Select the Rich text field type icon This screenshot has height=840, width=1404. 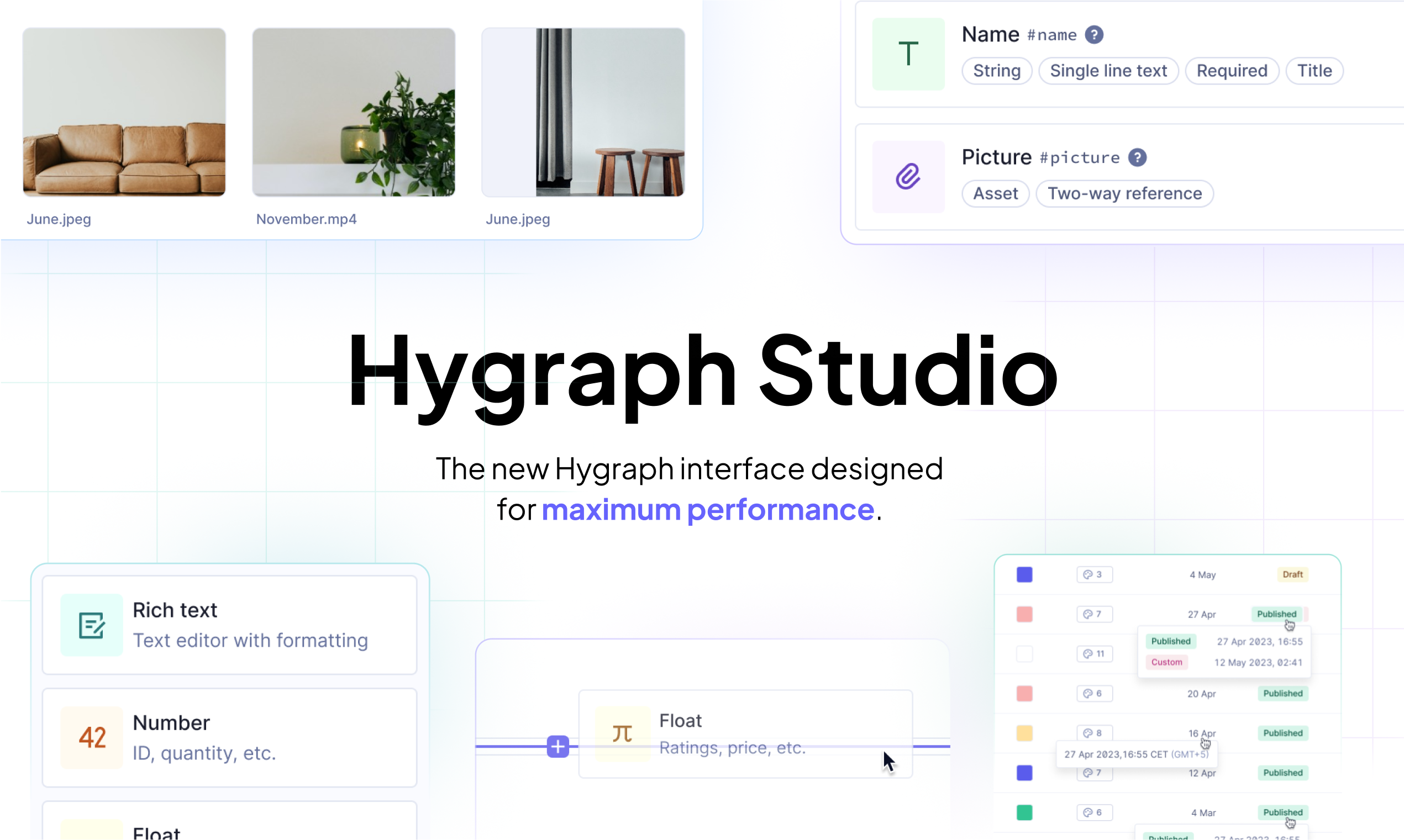[x=91, y=625]
